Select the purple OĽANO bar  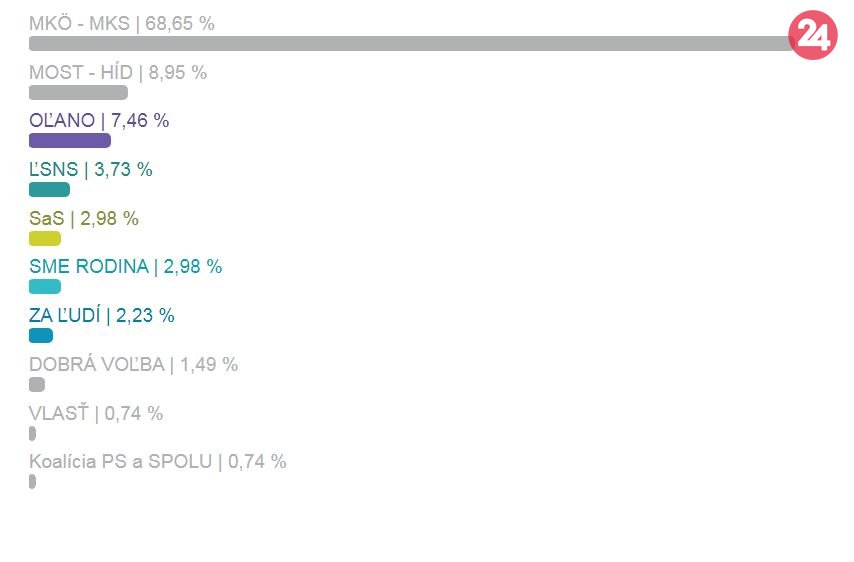(70, 141)
